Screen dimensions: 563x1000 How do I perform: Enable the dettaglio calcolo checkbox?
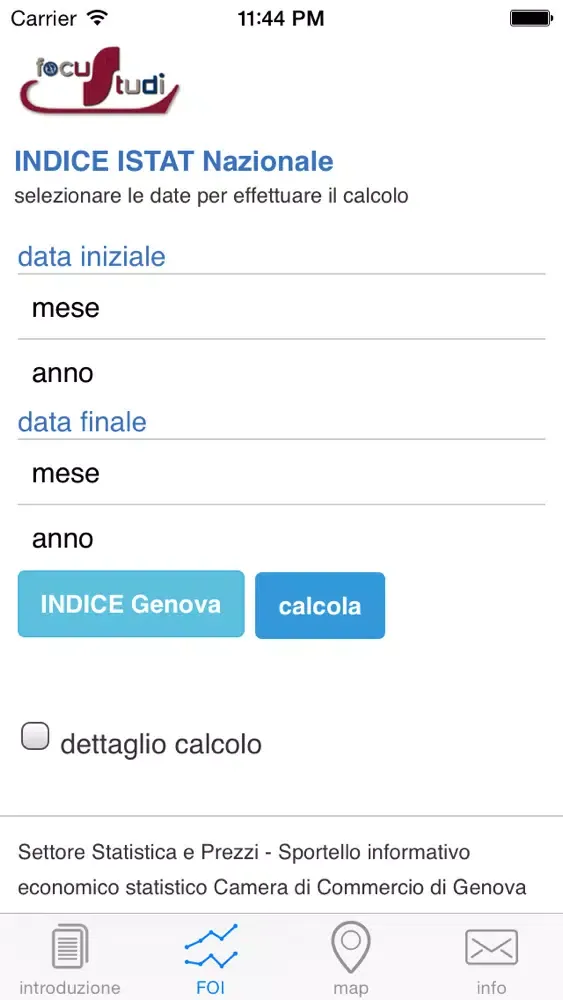click(x=35, y=736)
